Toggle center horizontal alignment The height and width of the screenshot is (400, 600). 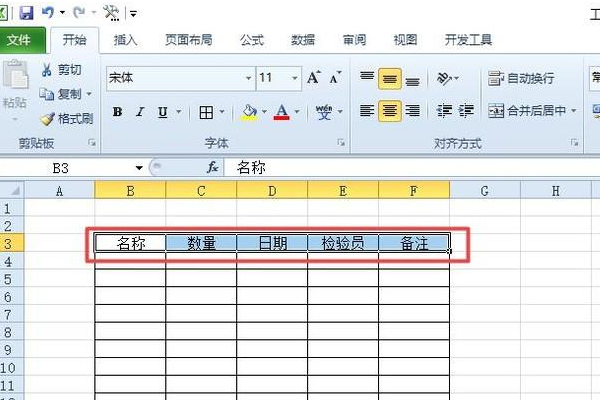point(390,111)
